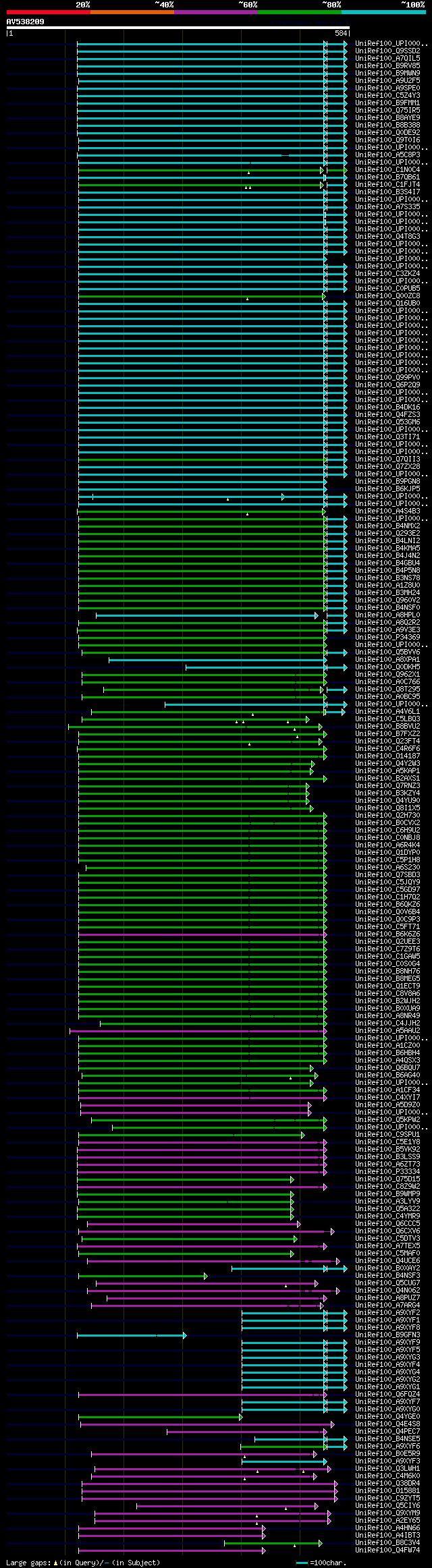Select hit label UniRef100_A4V6L1
The height and width of the screenshot is (1568, 432).
(387, 711)
